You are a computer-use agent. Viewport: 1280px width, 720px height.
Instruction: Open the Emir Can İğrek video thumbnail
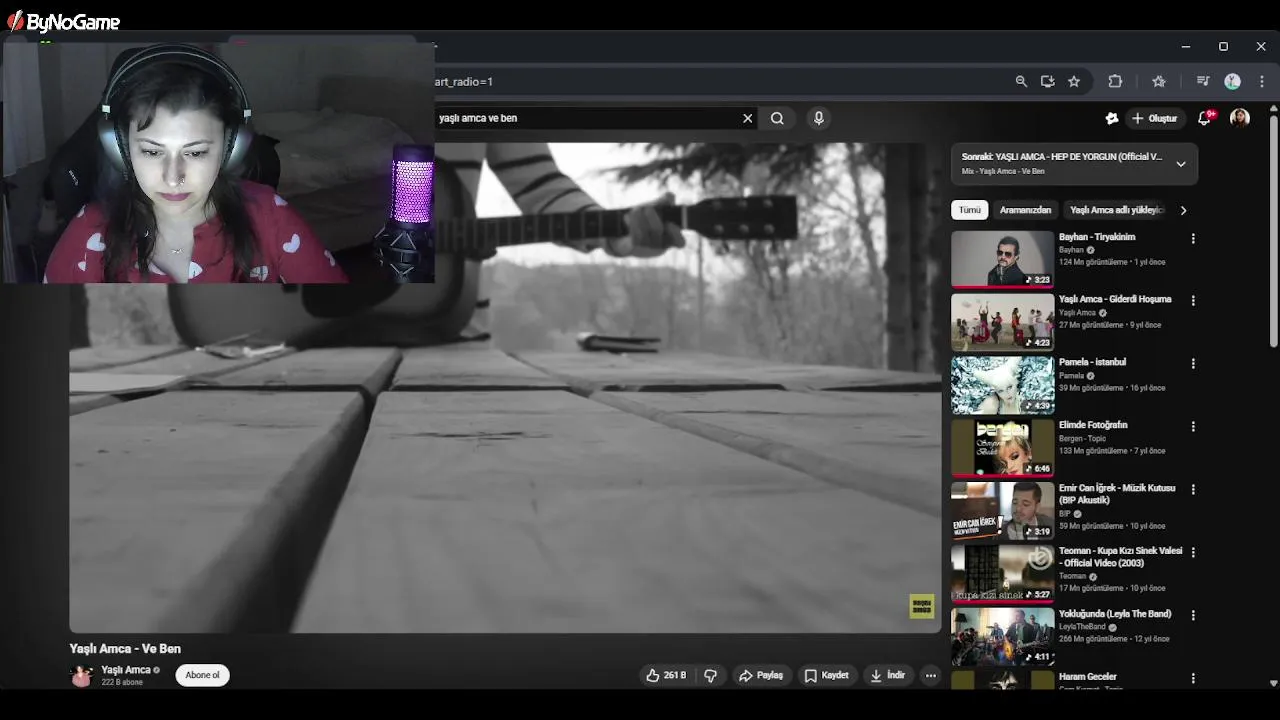click(1002, 511)
